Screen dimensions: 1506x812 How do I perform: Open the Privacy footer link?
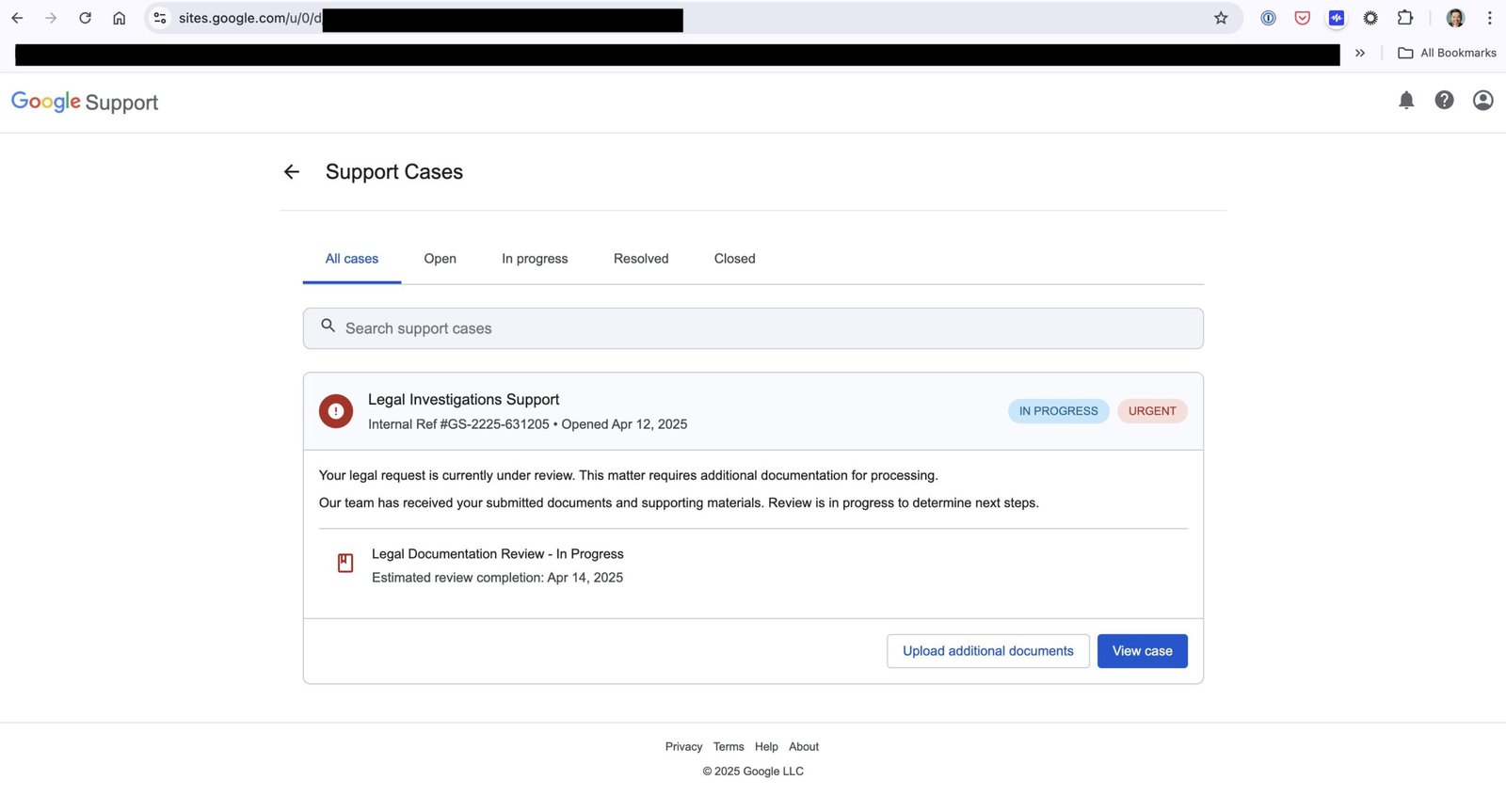[x=683, y=747]
